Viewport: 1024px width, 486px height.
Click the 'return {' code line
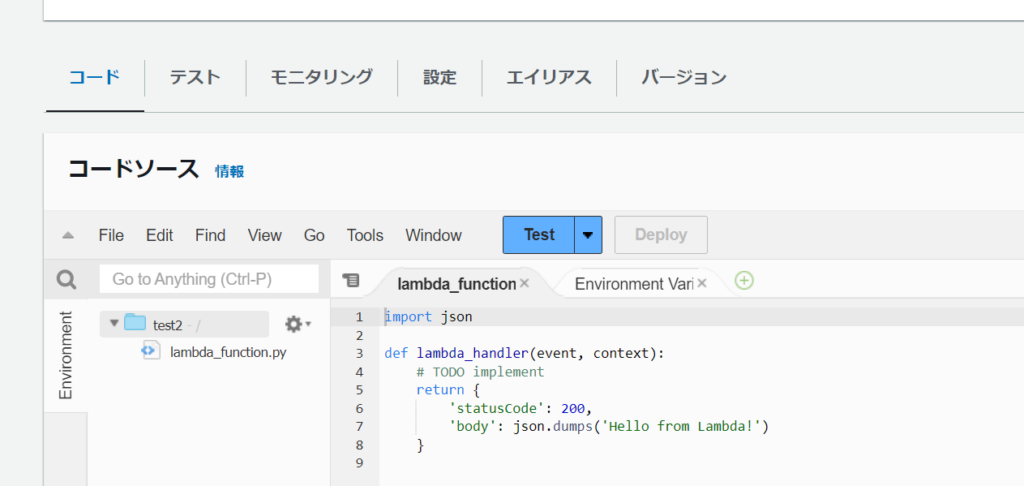(x=448, y=391)
